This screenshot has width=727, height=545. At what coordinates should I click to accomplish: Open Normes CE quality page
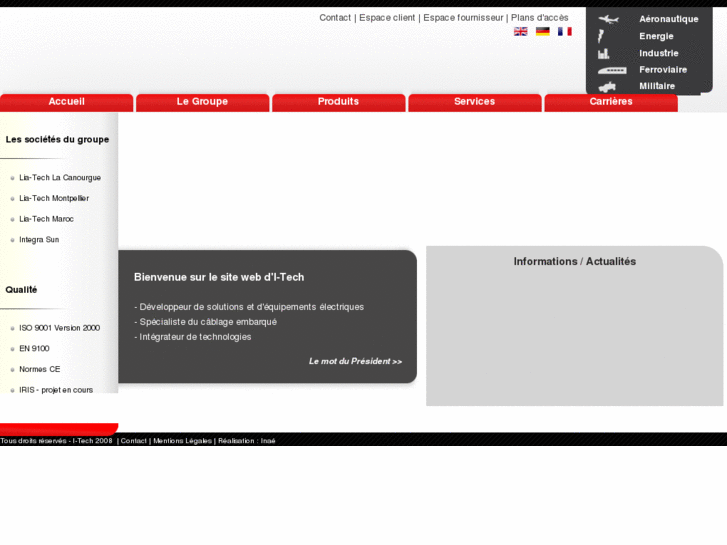point(39,369)
